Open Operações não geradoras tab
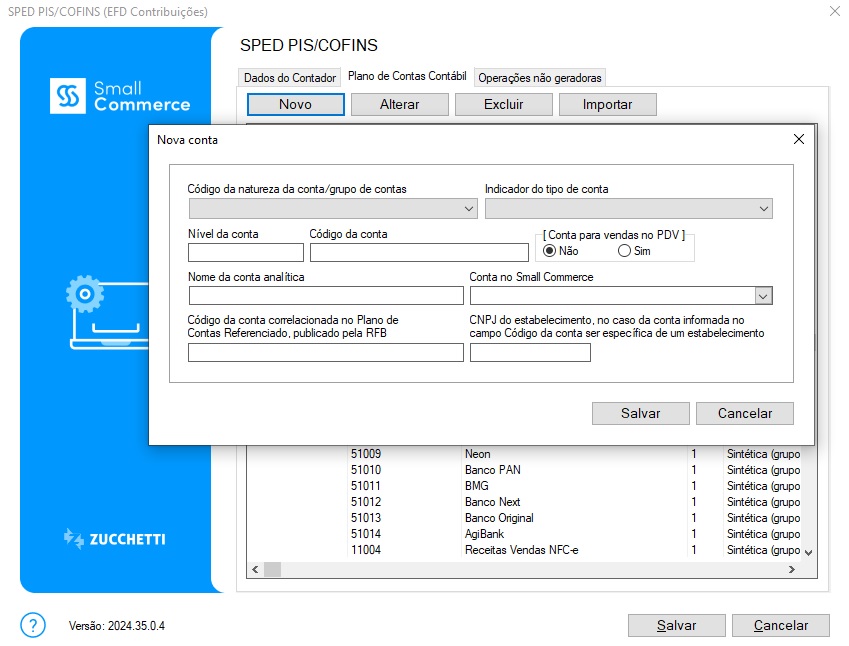 click(540, 78)
